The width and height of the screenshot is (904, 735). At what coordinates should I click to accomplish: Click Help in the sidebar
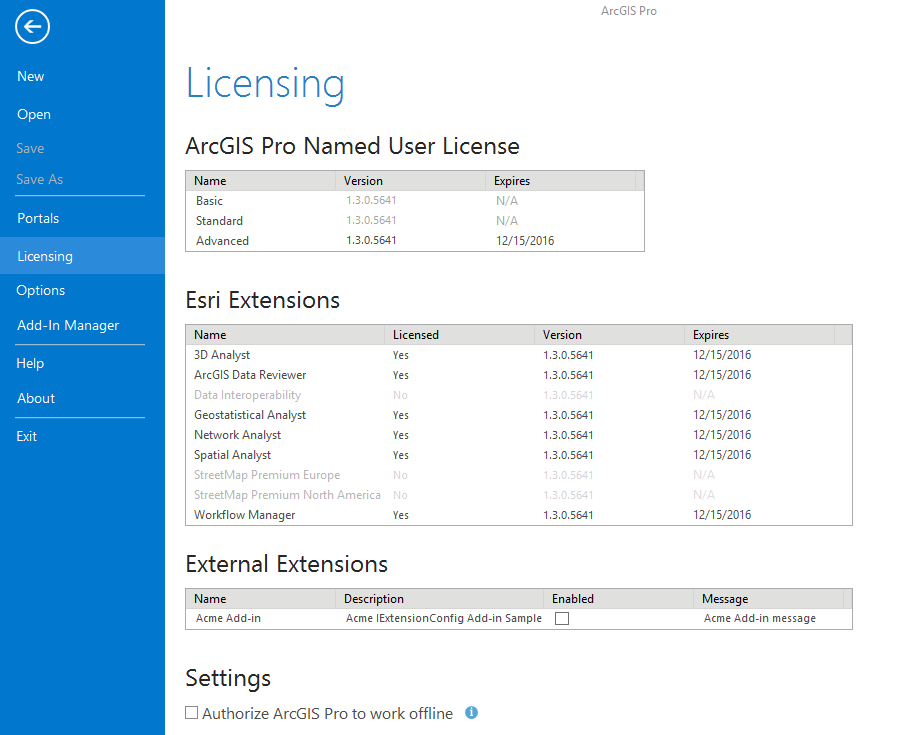(x=30, y=363)
